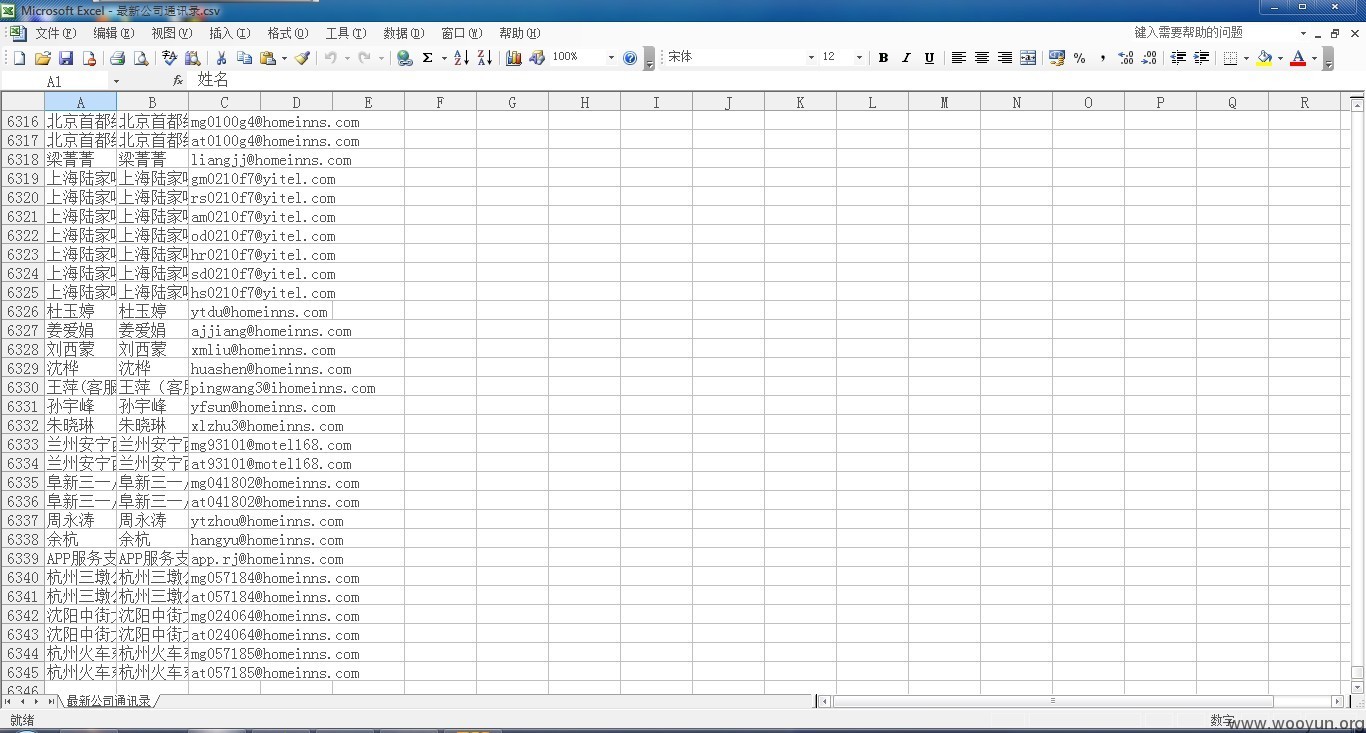Click the fx insert function button

[x=178, y=80]
